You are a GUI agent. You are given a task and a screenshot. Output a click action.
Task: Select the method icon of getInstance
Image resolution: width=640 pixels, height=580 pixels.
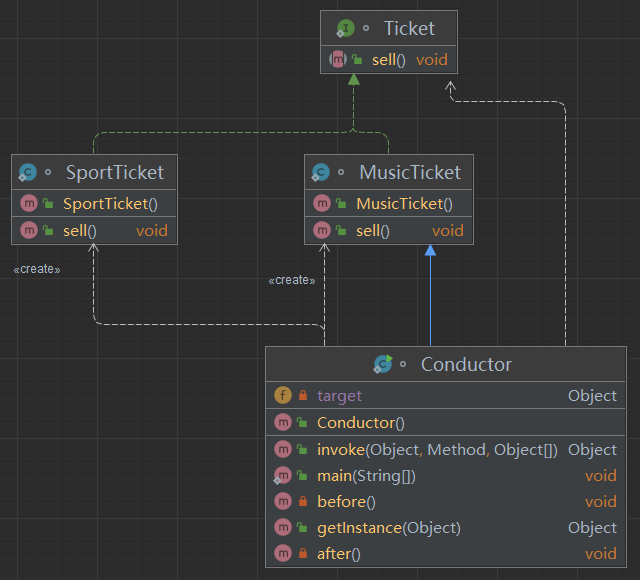(x=283, y=527)
